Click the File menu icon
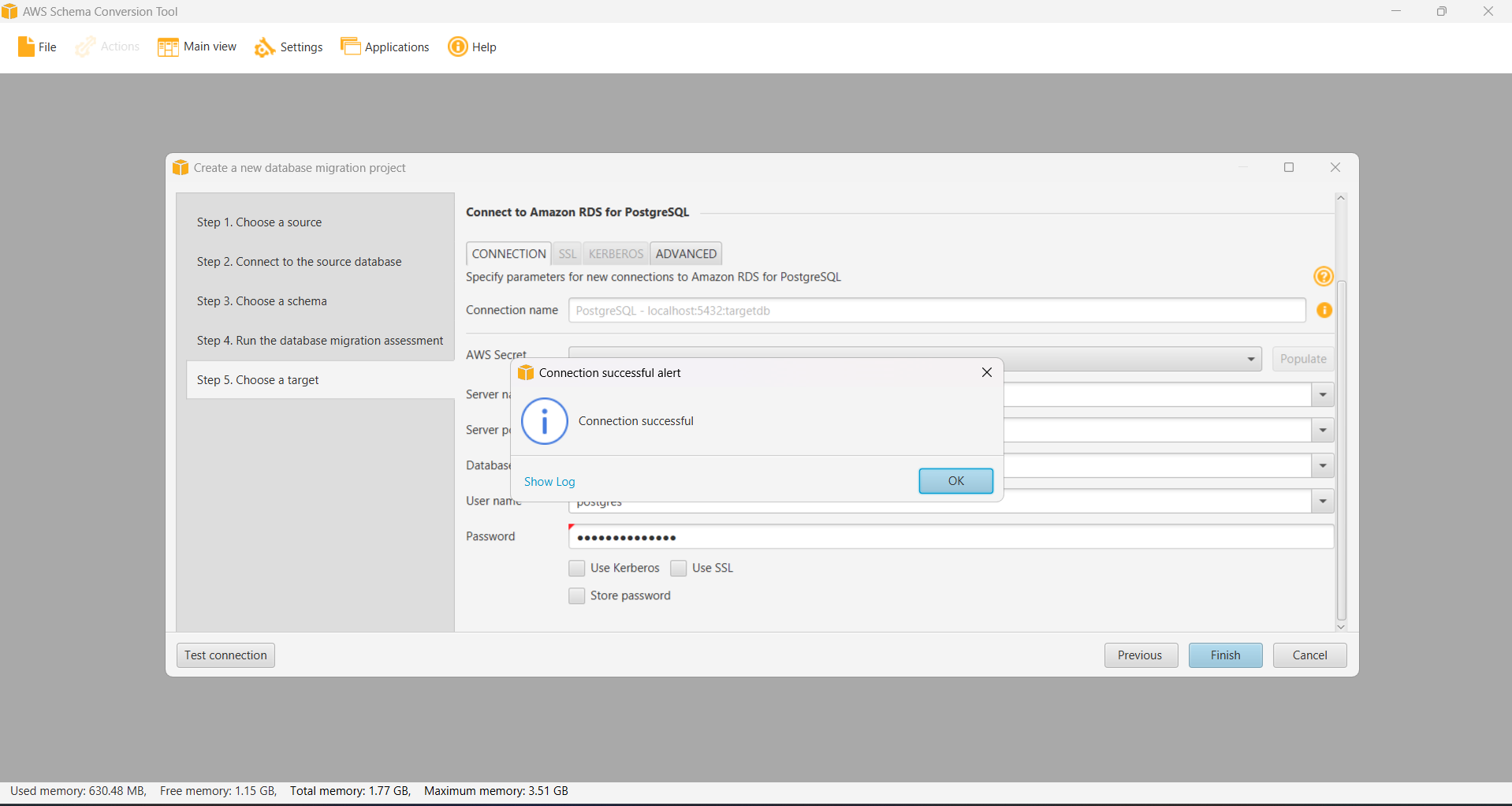This screenshot has width=1512, height=806. 26,47
